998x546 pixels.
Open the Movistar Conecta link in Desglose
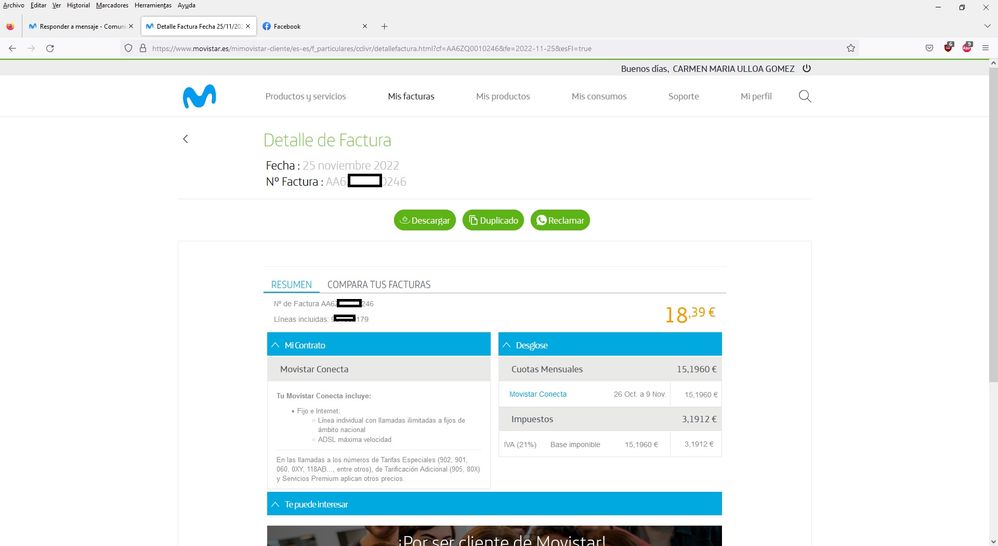click(x=538, y=395)
